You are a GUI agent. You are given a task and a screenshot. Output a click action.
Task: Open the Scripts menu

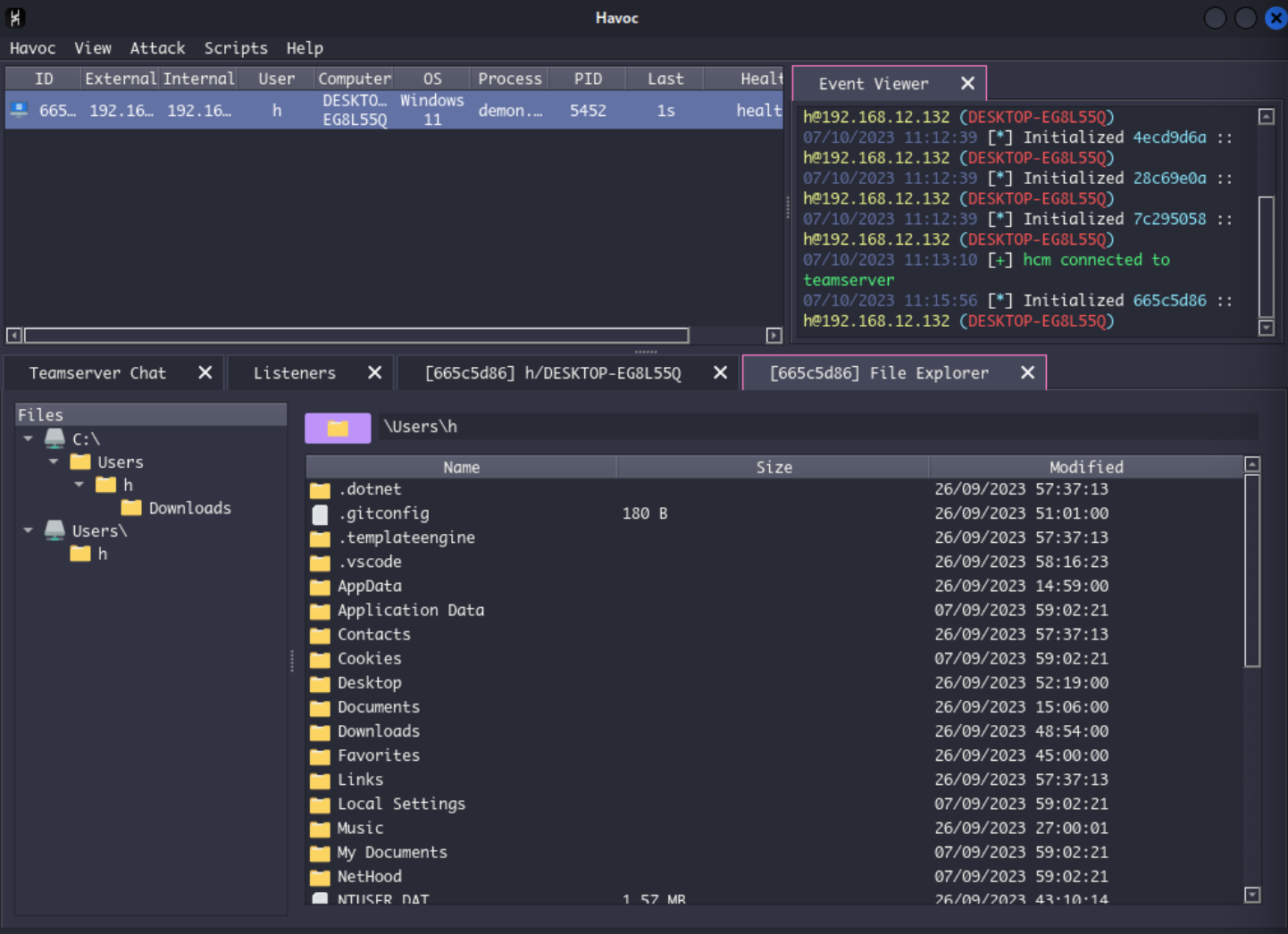(x=236, y=48)
